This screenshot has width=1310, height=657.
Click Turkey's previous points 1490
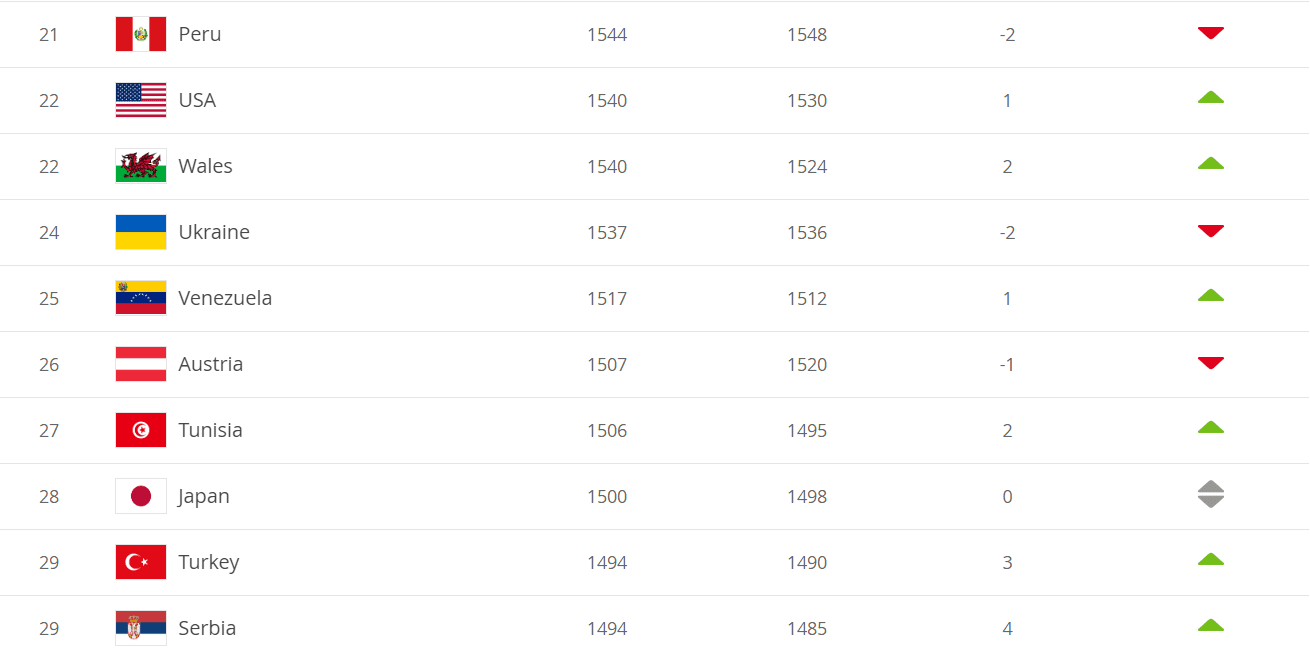807,562
